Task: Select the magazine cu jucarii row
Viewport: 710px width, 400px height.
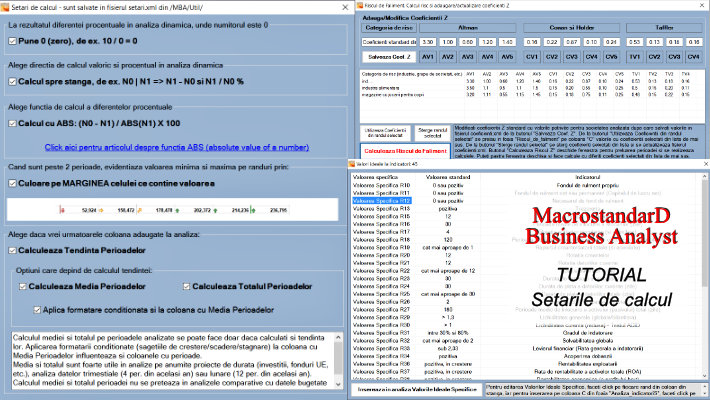Action: (532, 95)
